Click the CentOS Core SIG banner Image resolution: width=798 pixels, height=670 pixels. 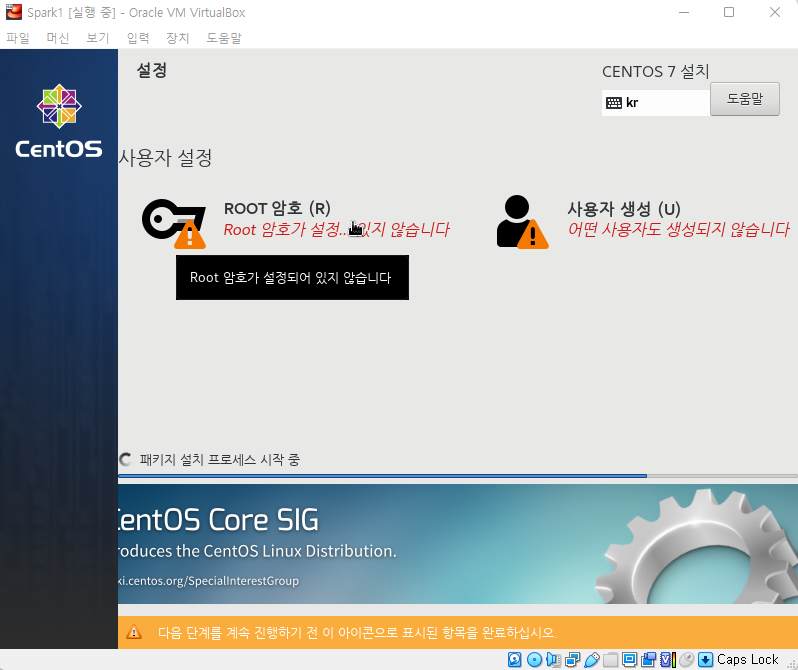click(458, 544)
